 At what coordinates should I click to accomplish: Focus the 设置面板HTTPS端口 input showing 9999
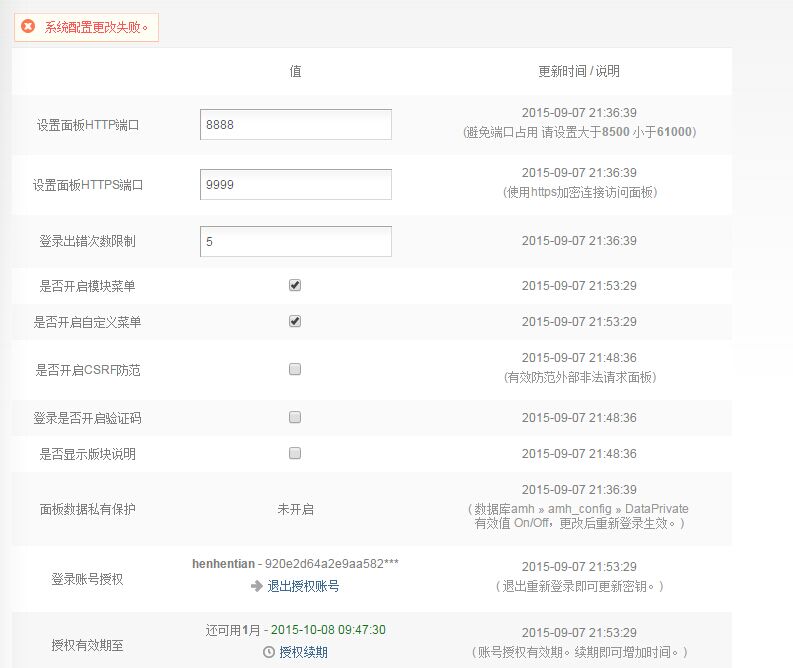point(295,184)
